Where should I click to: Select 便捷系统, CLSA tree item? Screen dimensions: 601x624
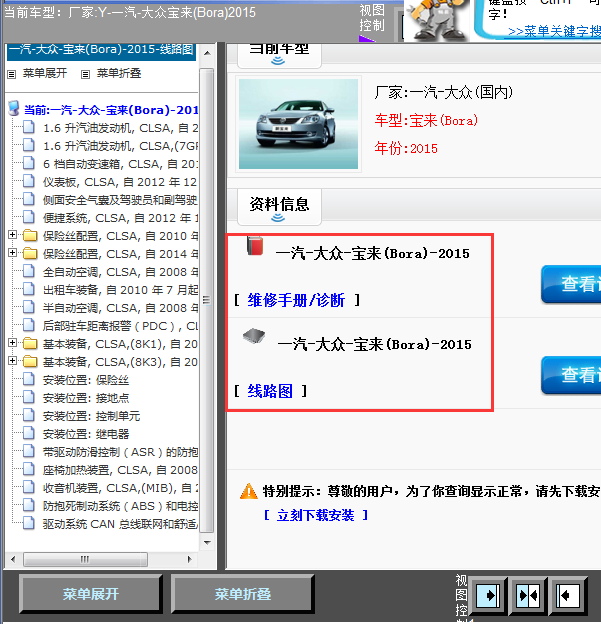(120, 218)
